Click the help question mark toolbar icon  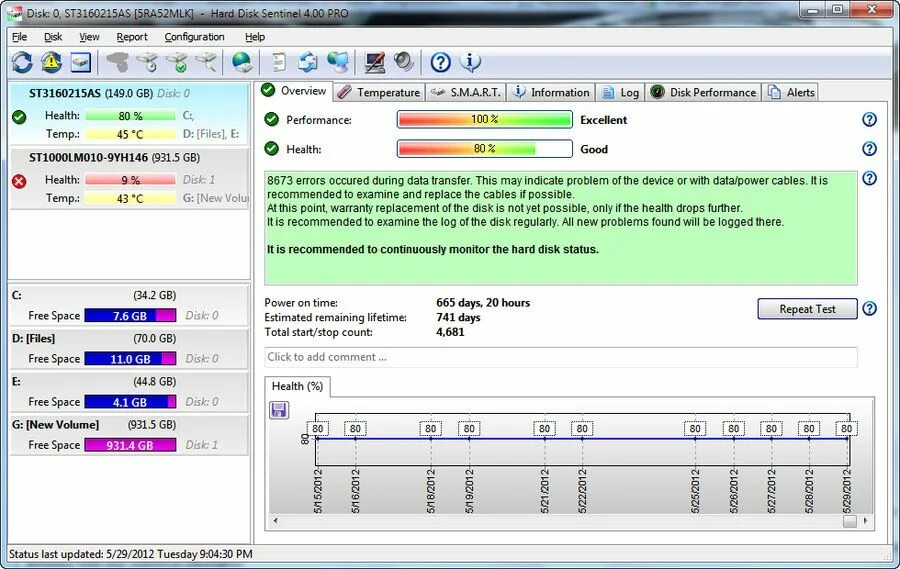440,62
